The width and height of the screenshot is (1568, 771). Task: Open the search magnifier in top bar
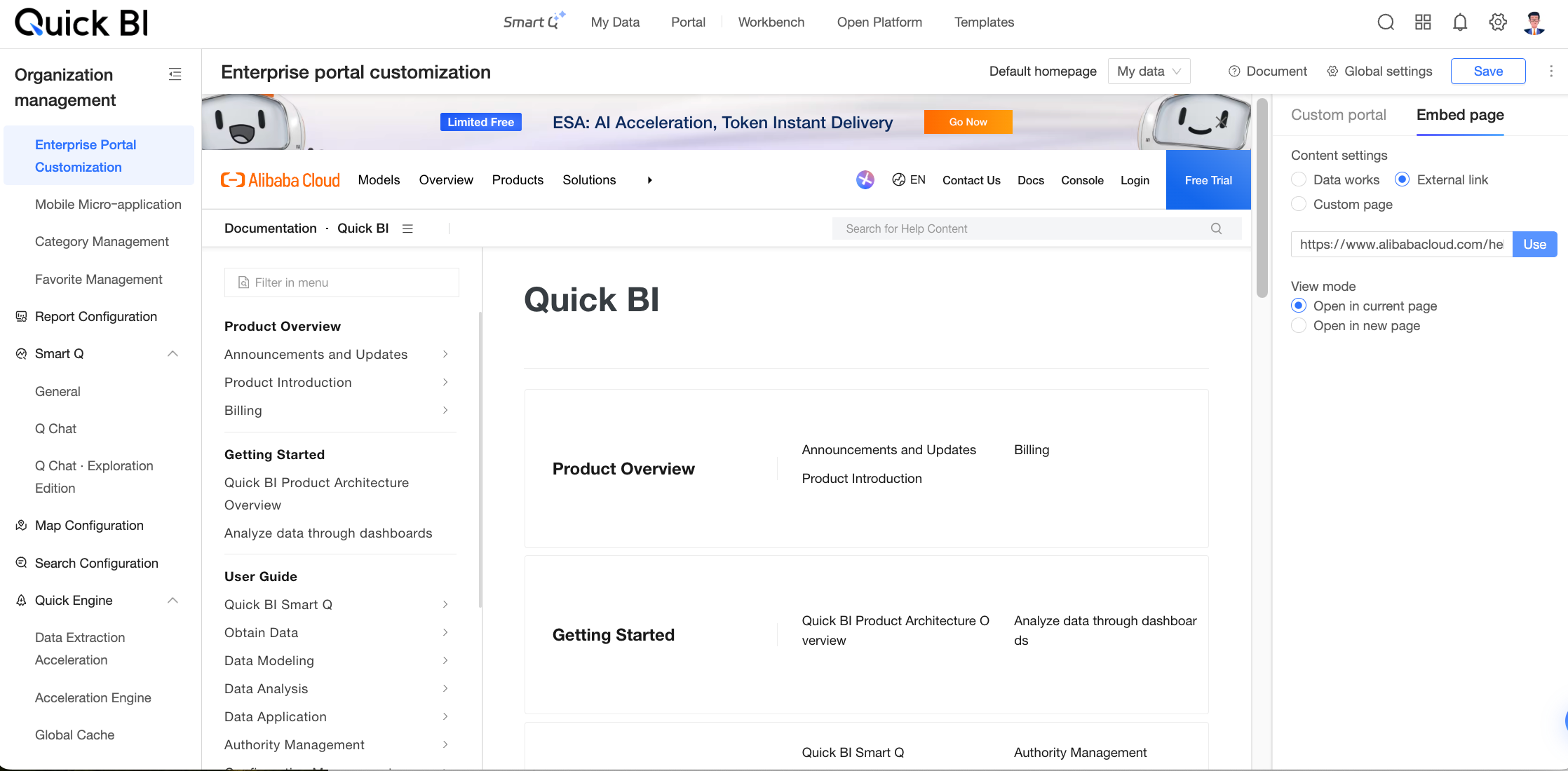(1386, 22)
